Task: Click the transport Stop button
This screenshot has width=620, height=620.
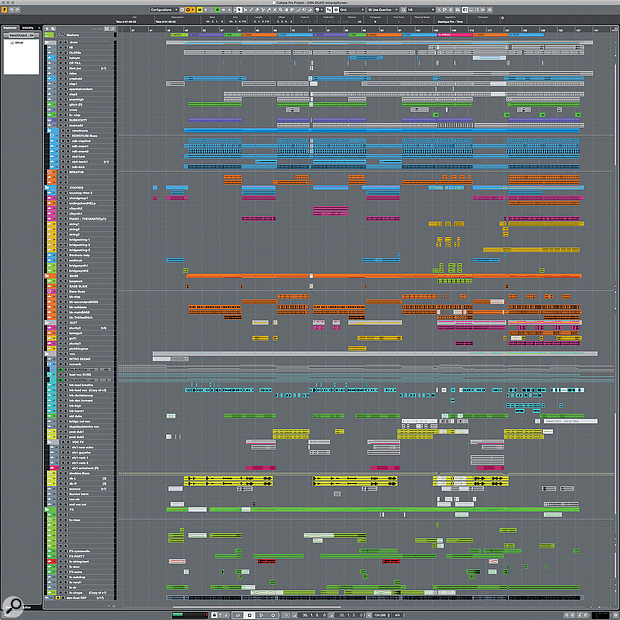Action: click(250, 615)
